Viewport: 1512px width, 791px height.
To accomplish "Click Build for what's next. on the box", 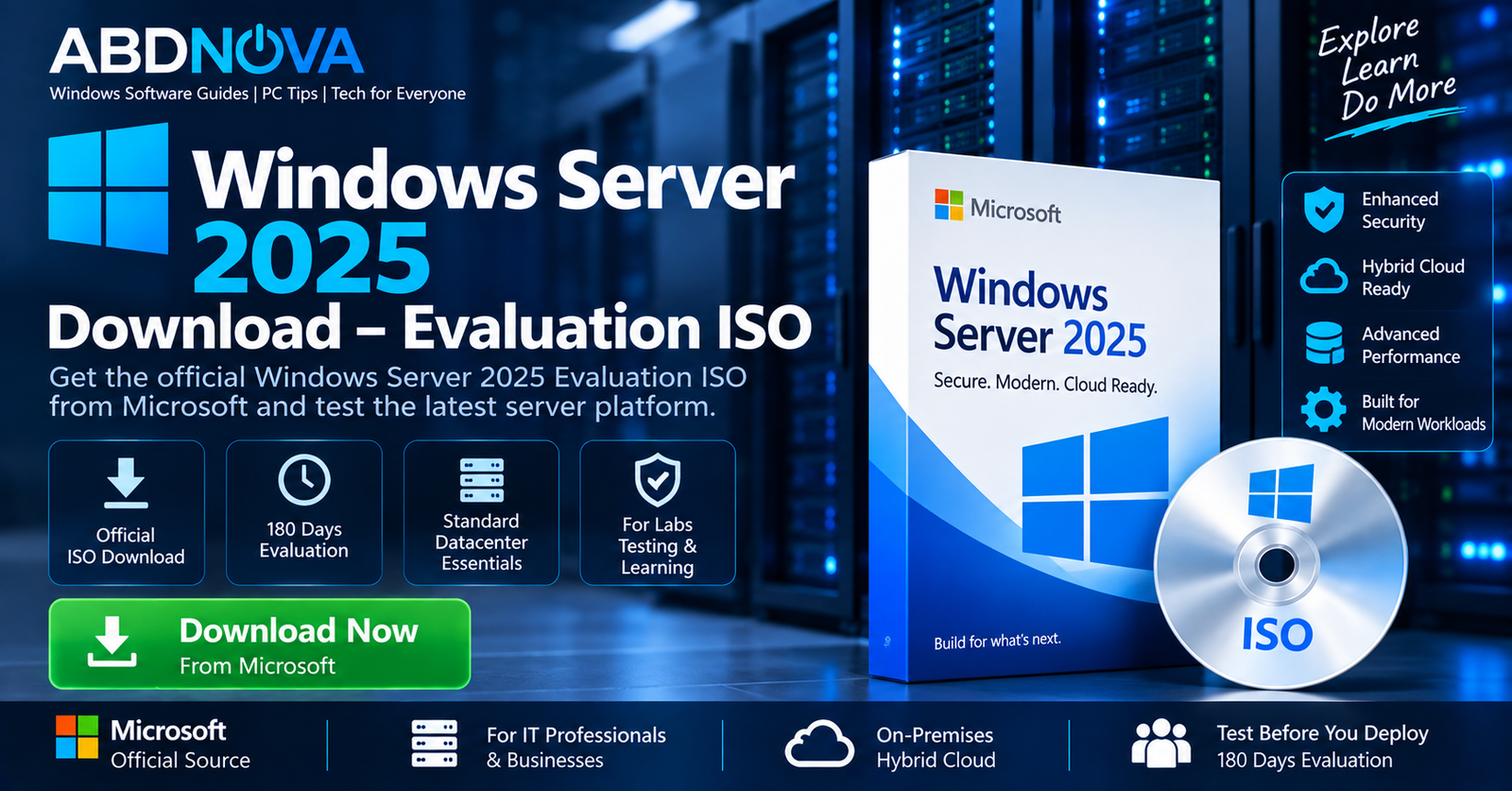I will 997,642.
